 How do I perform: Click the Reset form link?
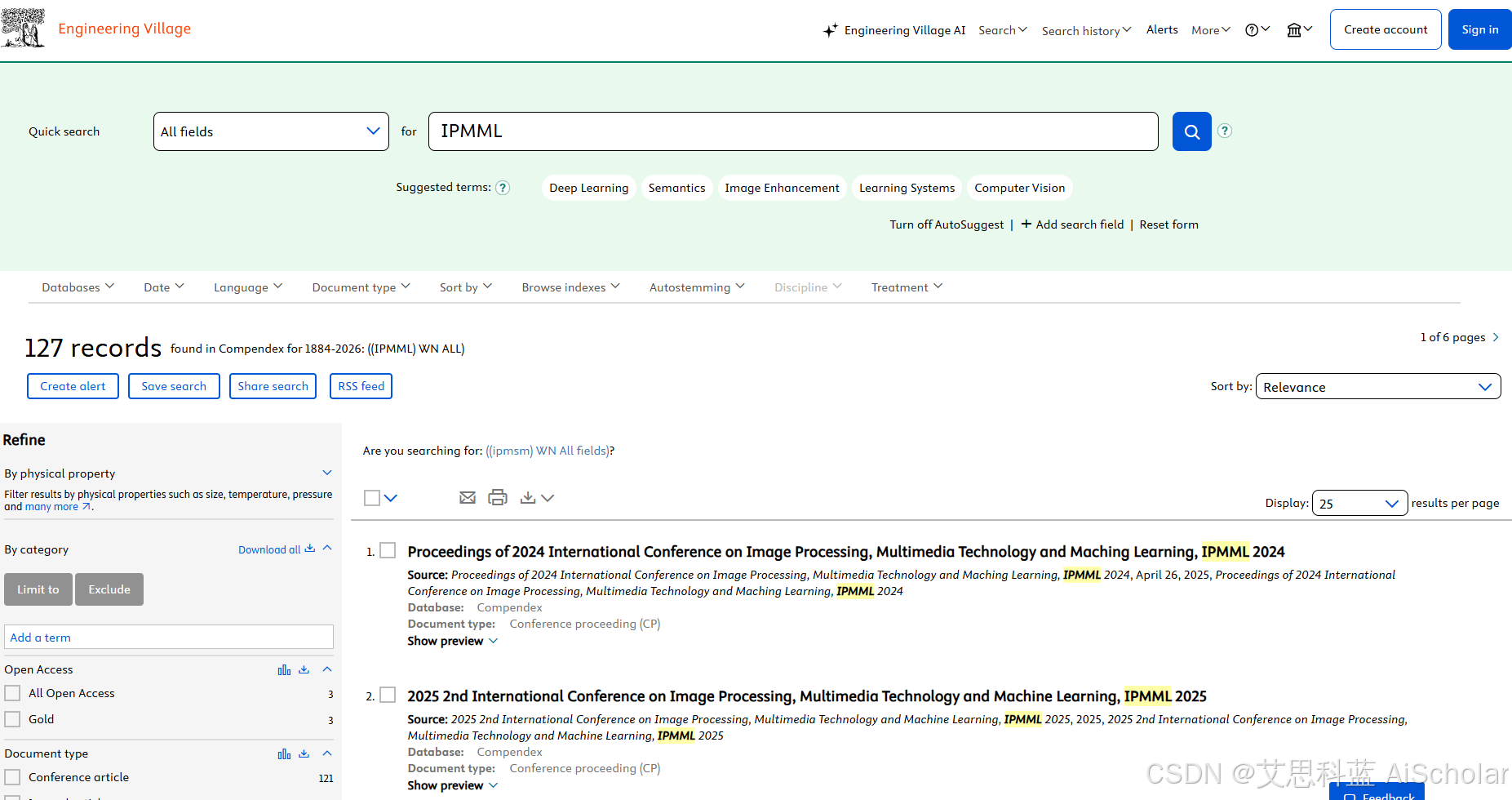point(1169,224)
